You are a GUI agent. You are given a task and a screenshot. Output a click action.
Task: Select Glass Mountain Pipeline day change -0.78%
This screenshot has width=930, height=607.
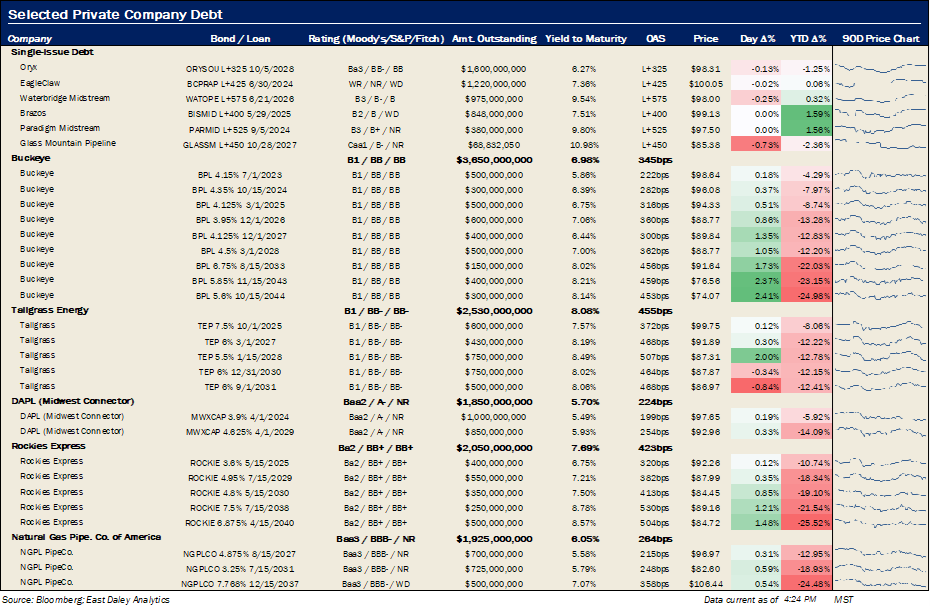[756, 145]
